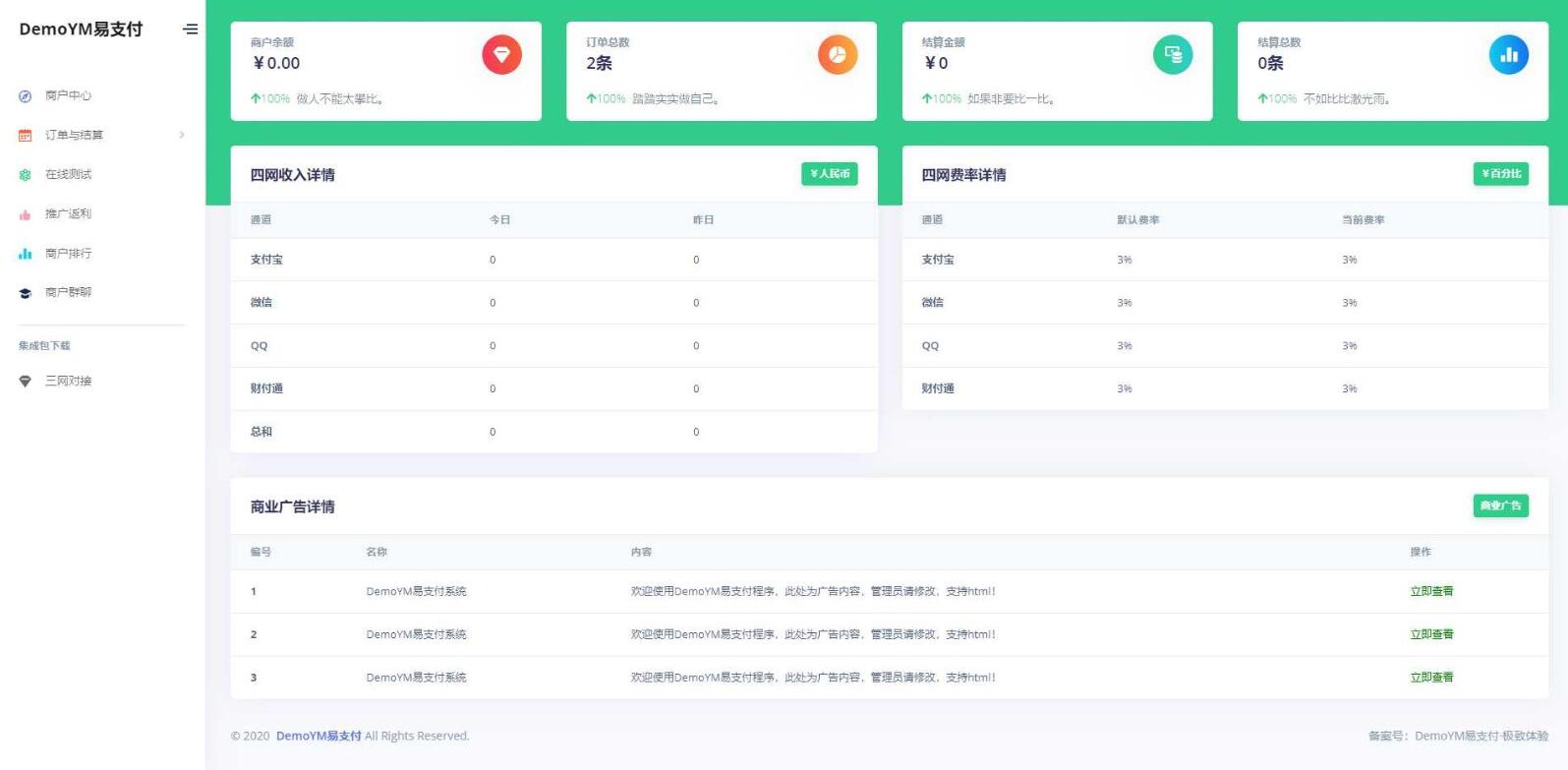Toggle the sidebar collapse hamburger icon
Viewport: 1568px width, 770px height.
[190, 30]
